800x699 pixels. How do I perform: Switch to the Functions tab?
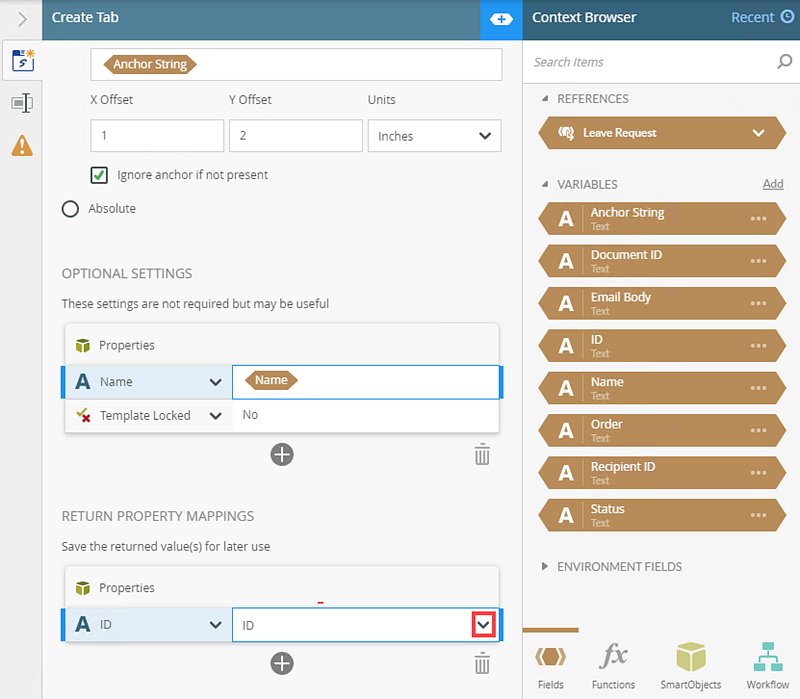point(613,665)
